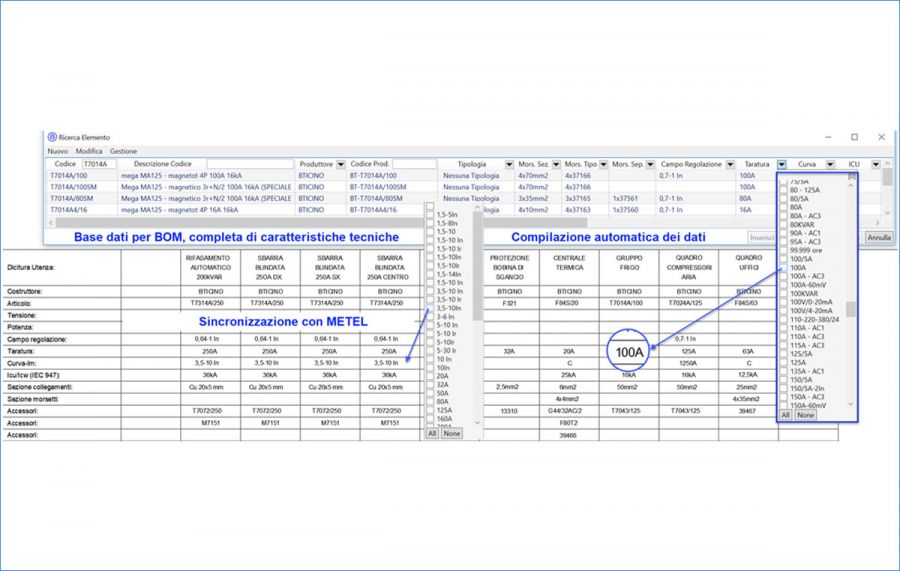Viewport: 900px width, 571px height.
Task: Select row T7014A4/16 in results table
Action: pos(463,210)
